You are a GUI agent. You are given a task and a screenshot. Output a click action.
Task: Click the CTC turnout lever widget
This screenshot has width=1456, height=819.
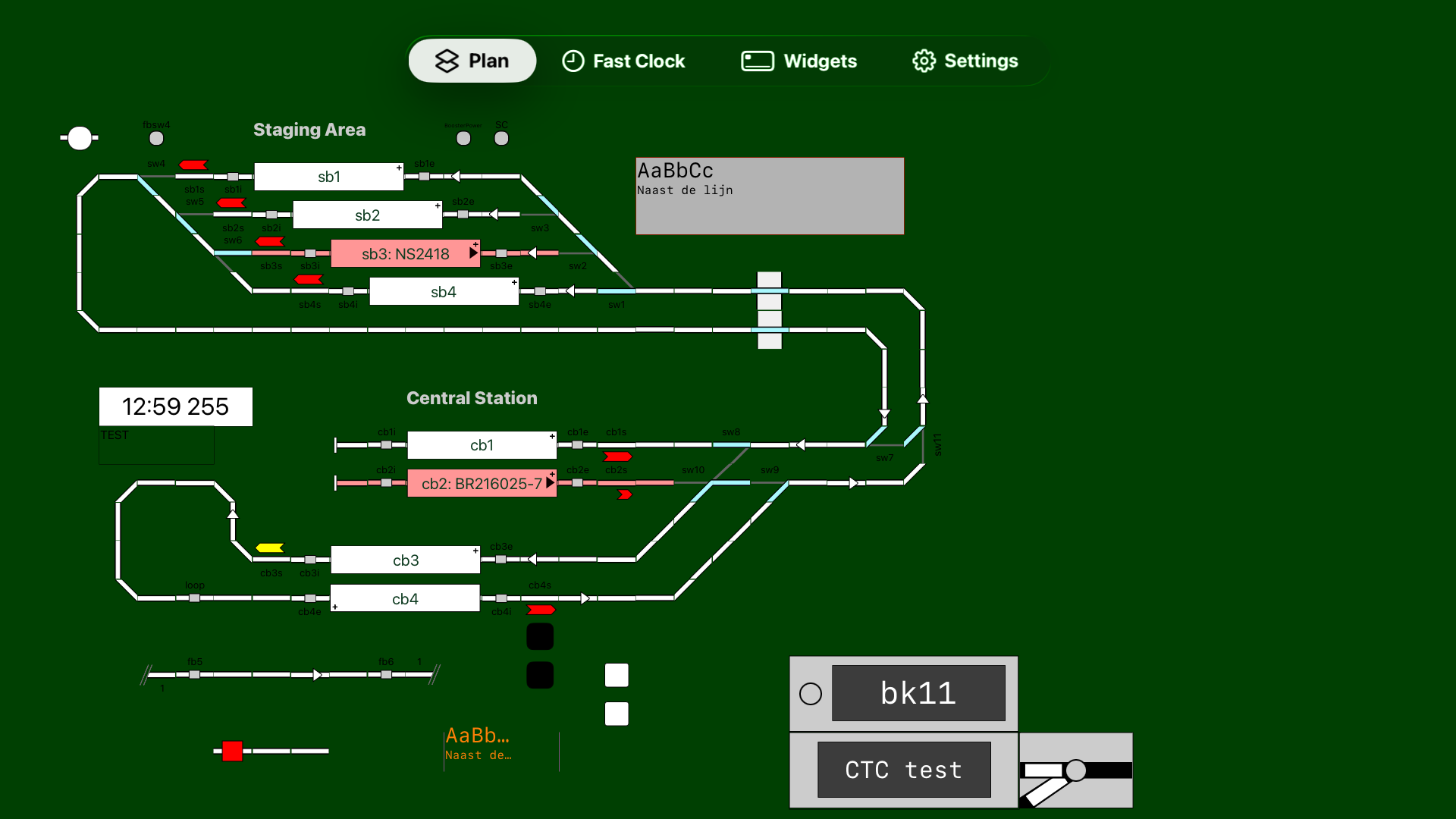tap(1075, 770)
